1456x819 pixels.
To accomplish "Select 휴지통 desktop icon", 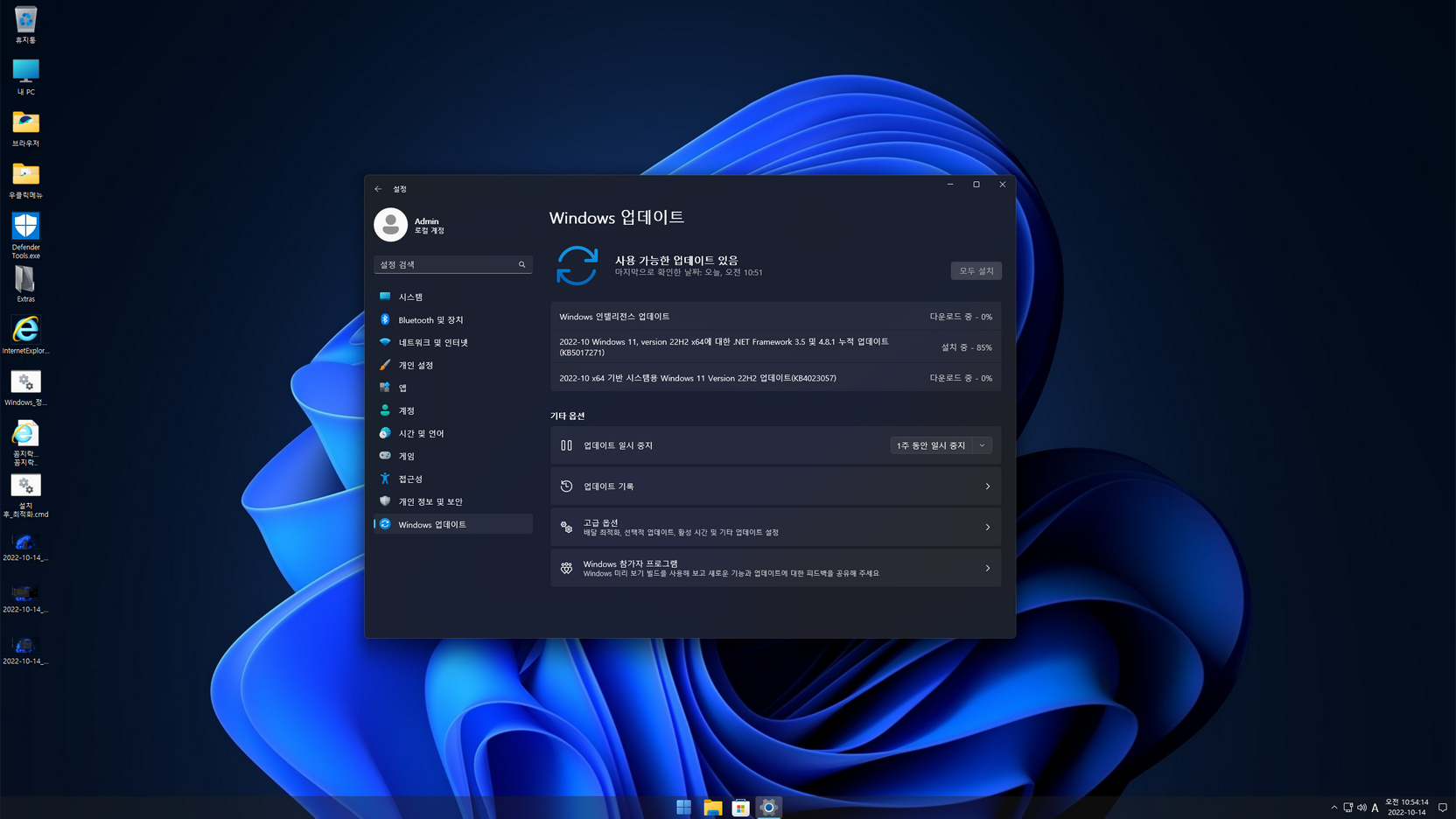I will point(25,25).
